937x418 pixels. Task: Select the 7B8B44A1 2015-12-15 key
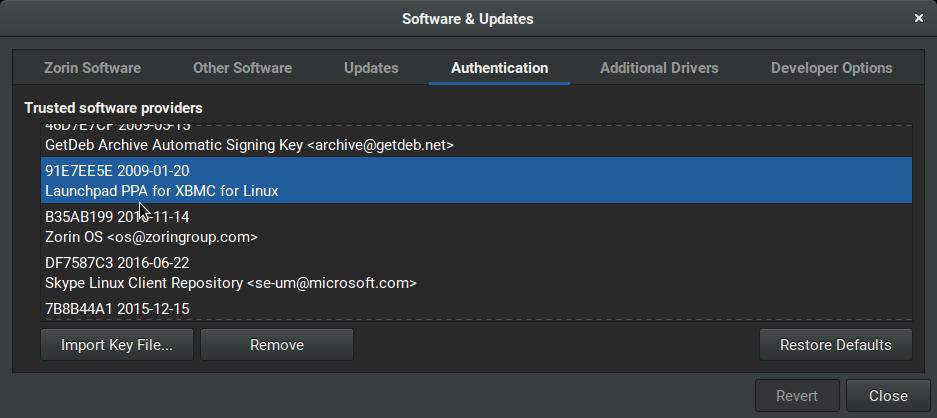(117, 309)
